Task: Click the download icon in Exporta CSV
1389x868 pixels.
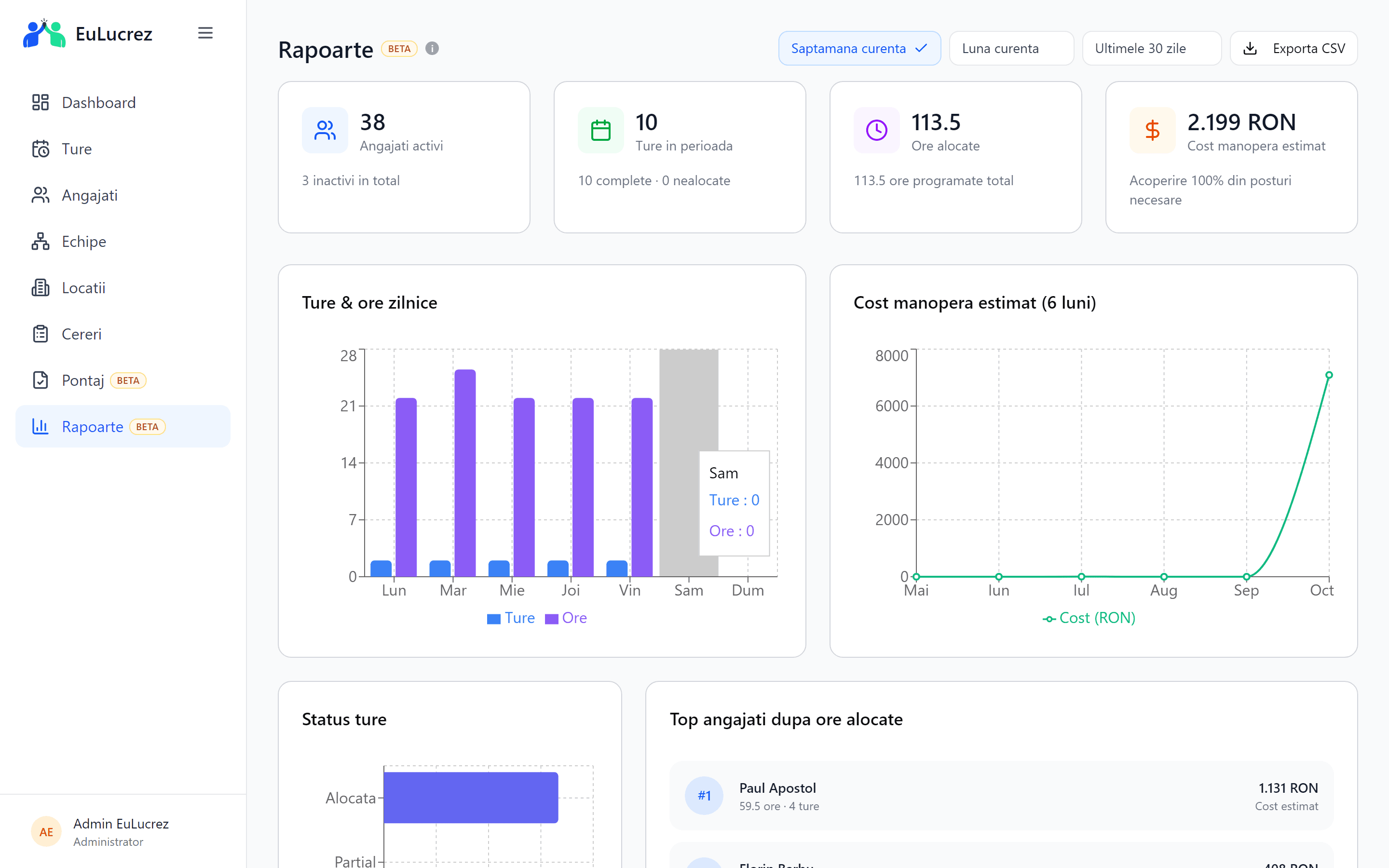Action: tap(1250, 49)
